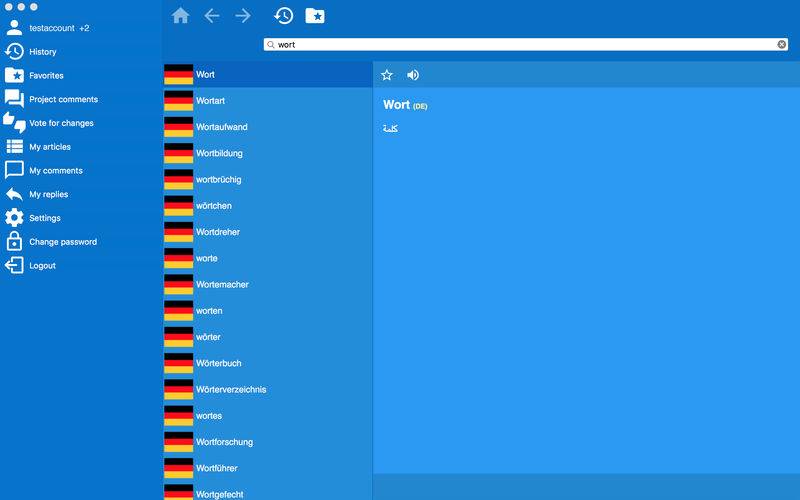Open My comments
The height and width of the screenshot is (500, 800).
(x=56, y=170)
